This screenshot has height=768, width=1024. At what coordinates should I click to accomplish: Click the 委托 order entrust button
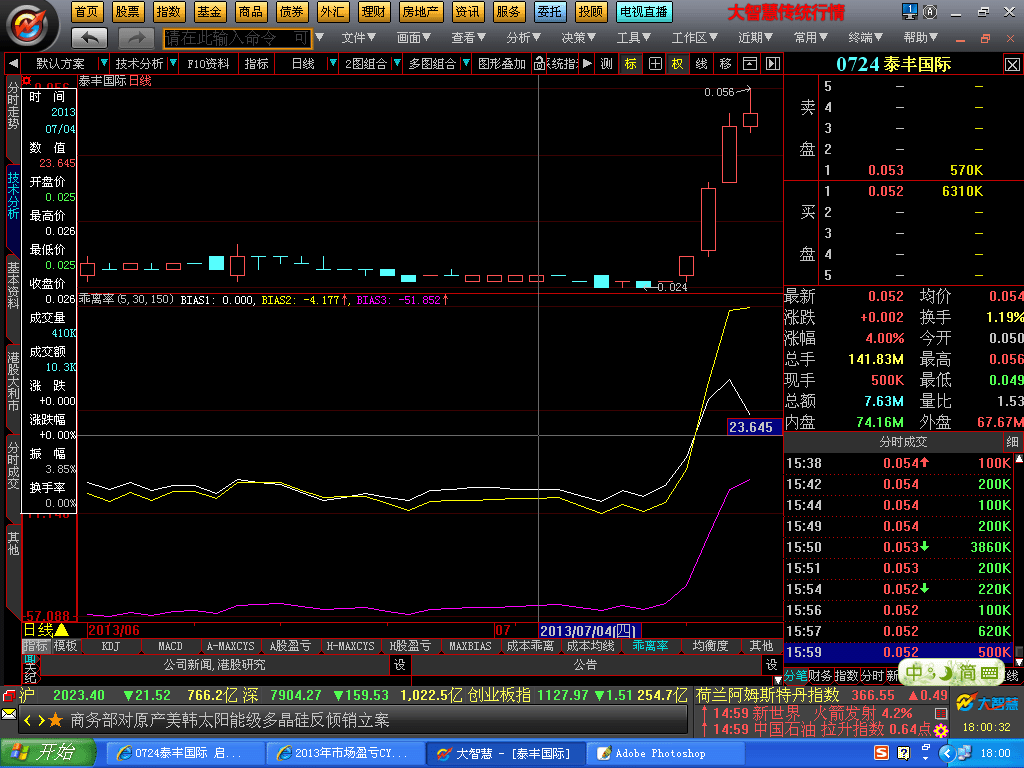click(x=549, y=12)
